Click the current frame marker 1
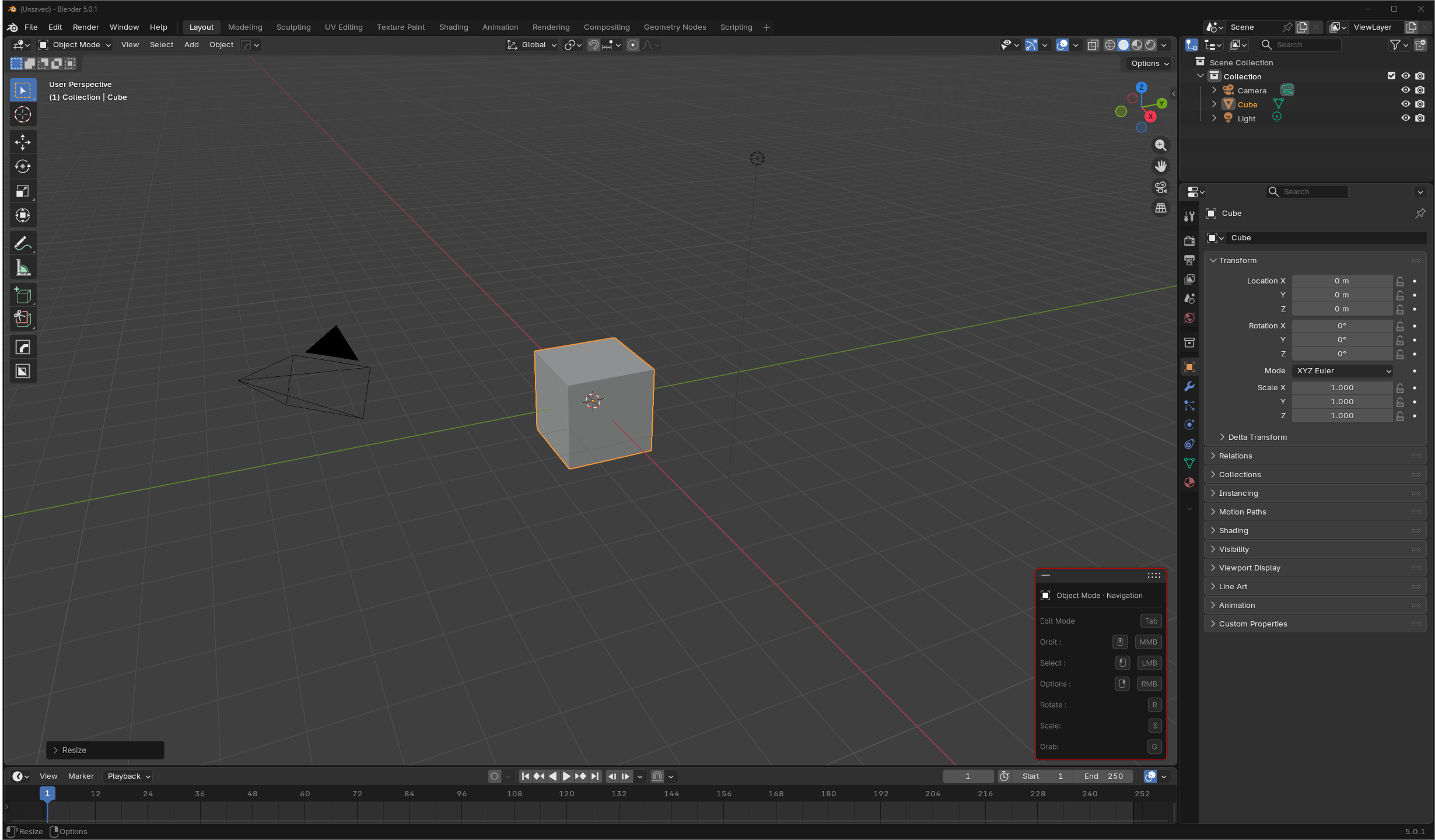This screenshot has height=840, width=1435. [x=47, y=793]
